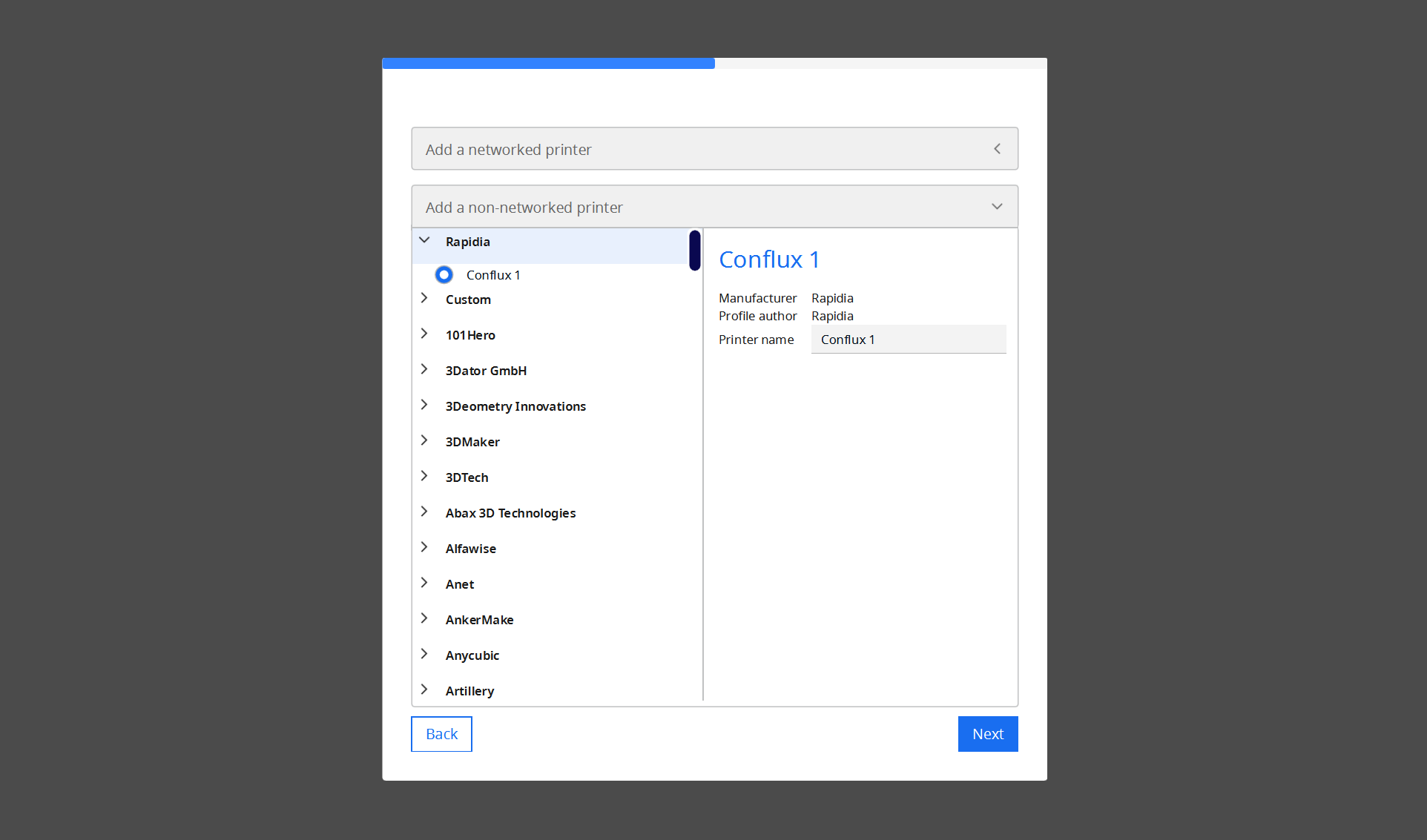This screenshot has height=840, width=1427.
Task: Open the Add a networked printer section
Action: (713, 149)
